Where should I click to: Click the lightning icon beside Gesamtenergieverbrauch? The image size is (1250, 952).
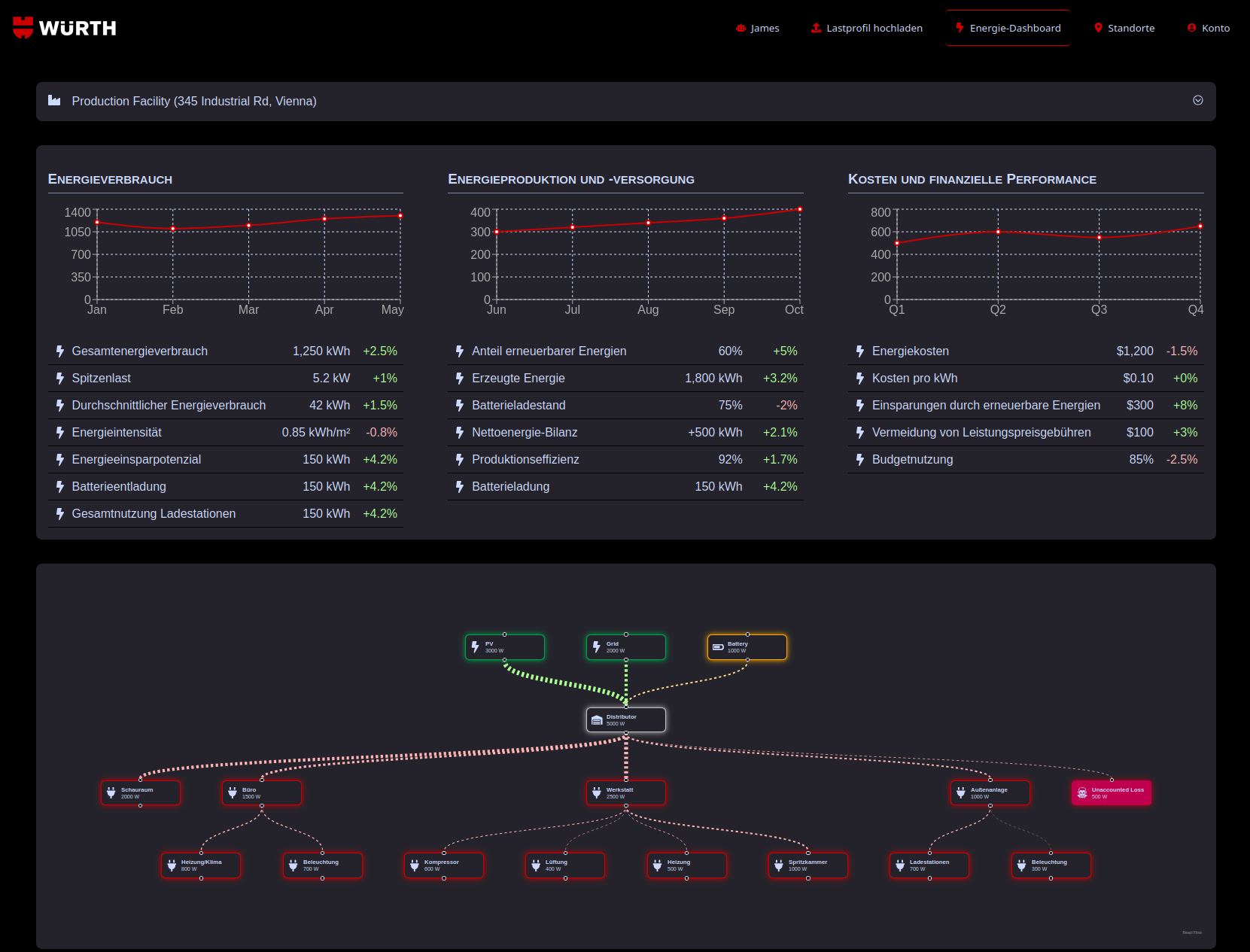(60, 351)
